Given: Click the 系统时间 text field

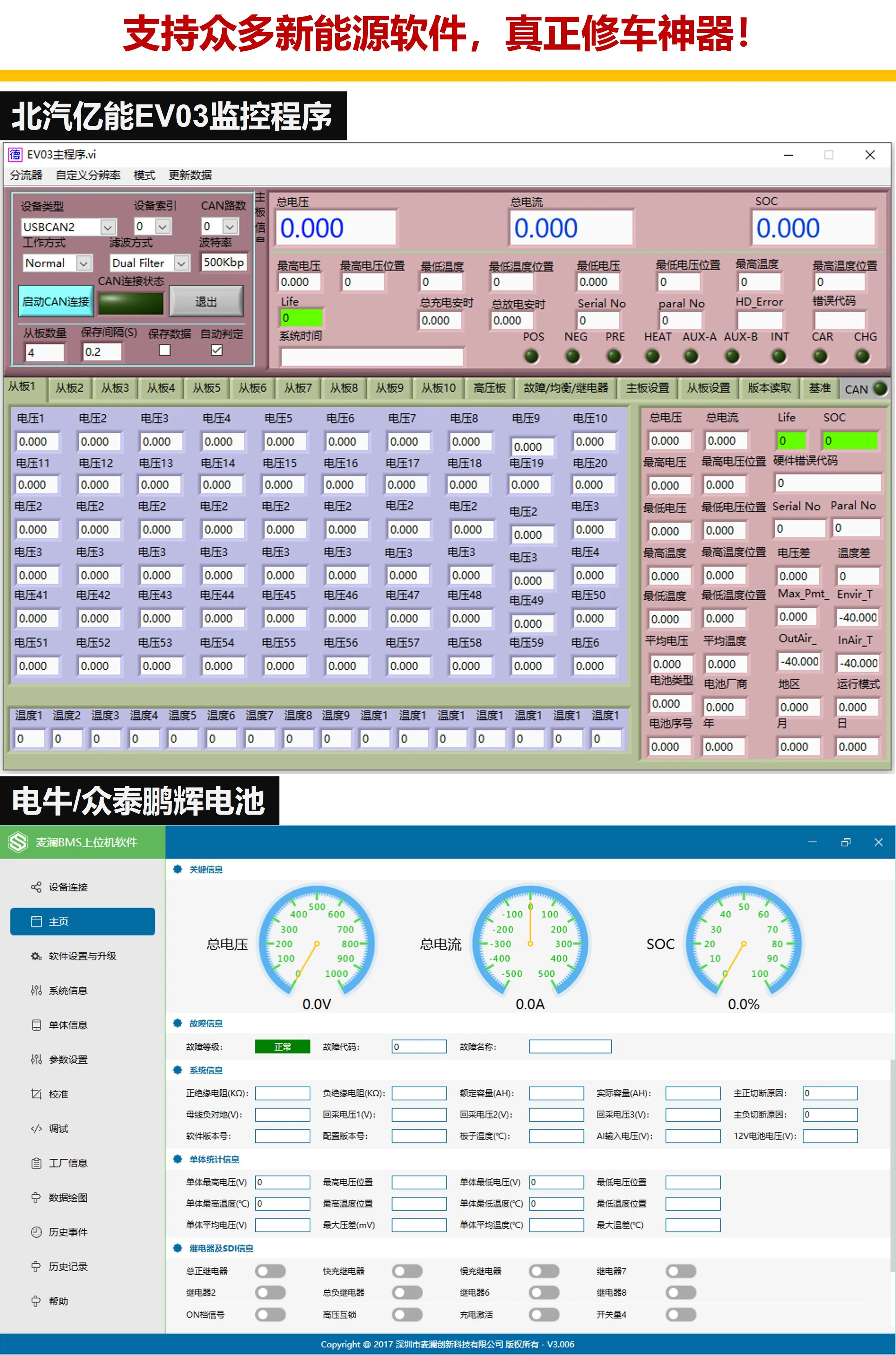Looking at the screenshot, I should [x=372, y=357].
